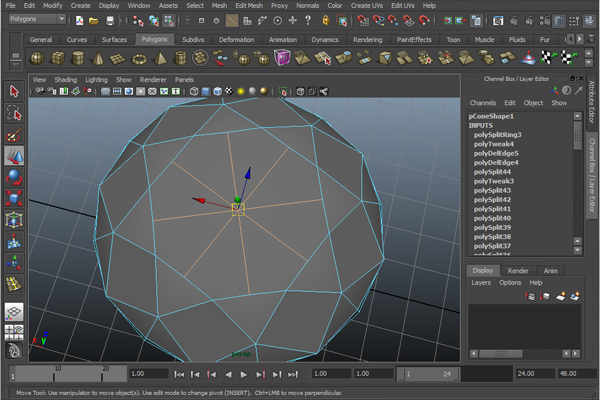600x400 pixels.
Task: Switch to the Surfaces shelf tab
Action: tap(114, 39)
